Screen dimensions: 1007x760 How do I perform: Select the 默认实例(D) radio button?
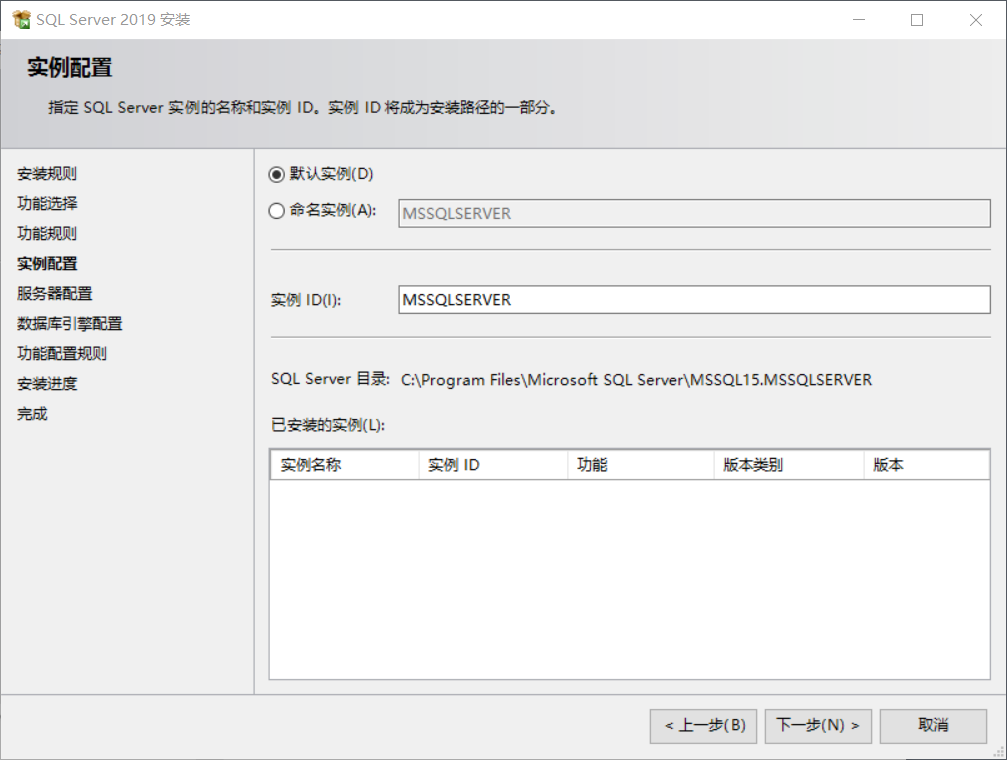(x=277, y=172)
